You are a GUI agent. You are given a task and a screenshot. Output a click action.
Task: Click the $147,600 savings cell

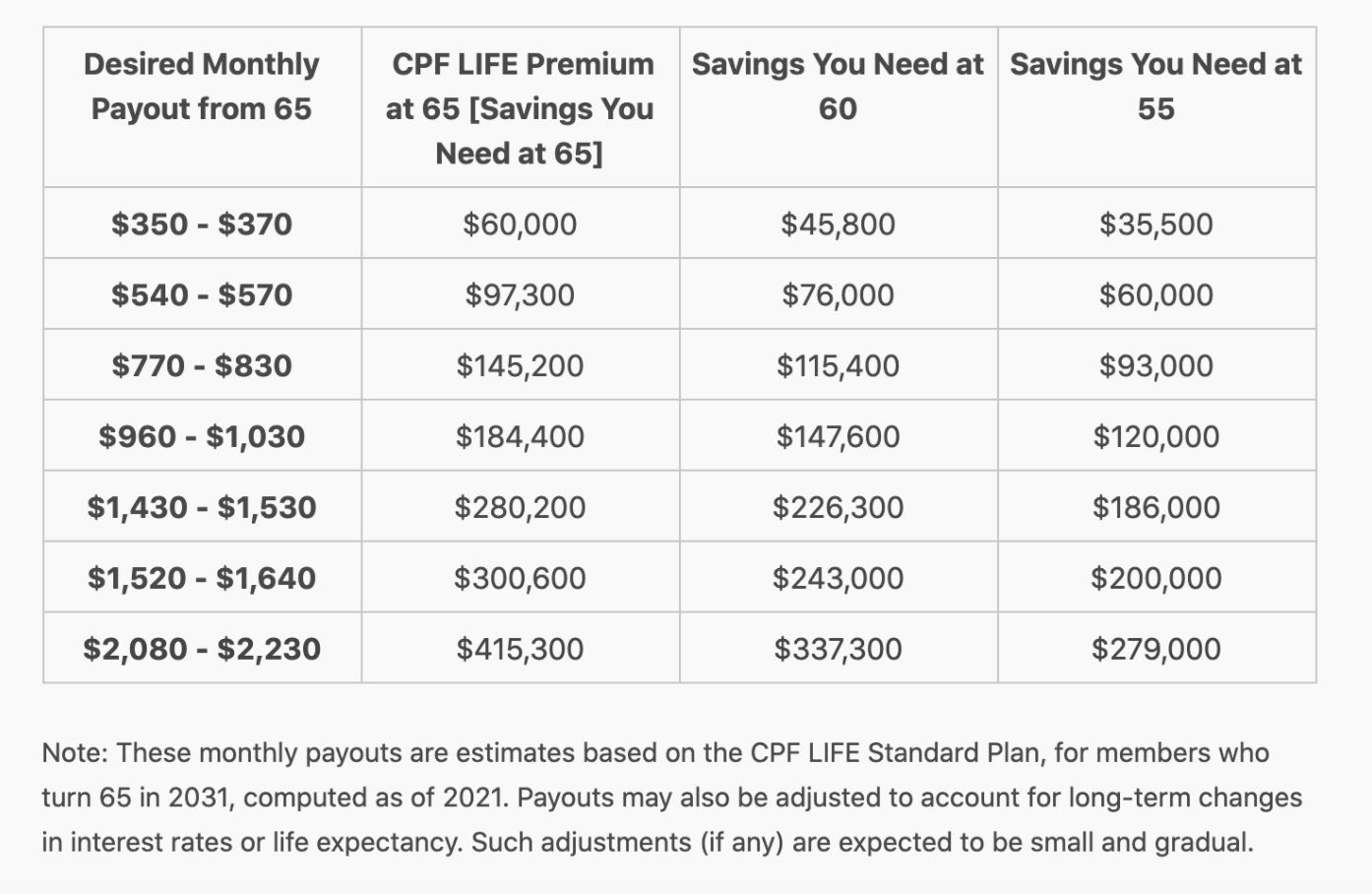pos(838,436)
